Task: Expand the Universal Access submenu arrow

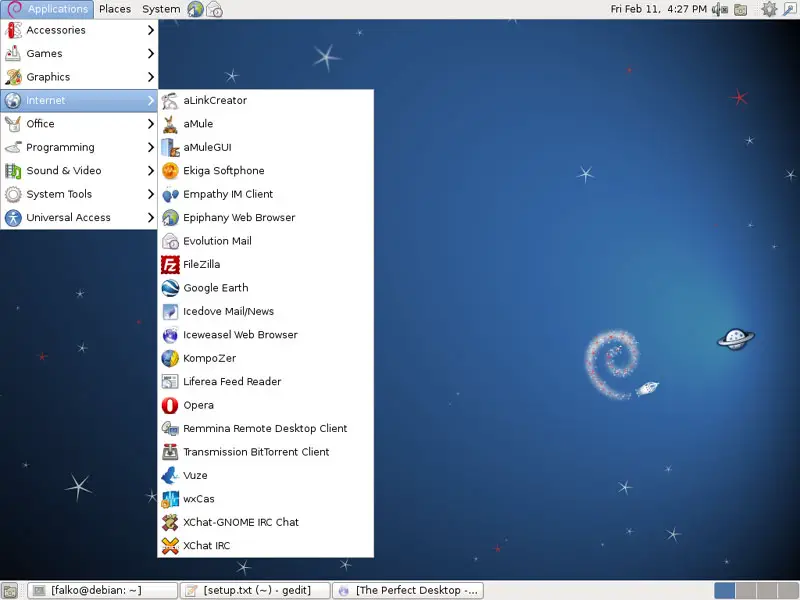Action: (151, 218)
